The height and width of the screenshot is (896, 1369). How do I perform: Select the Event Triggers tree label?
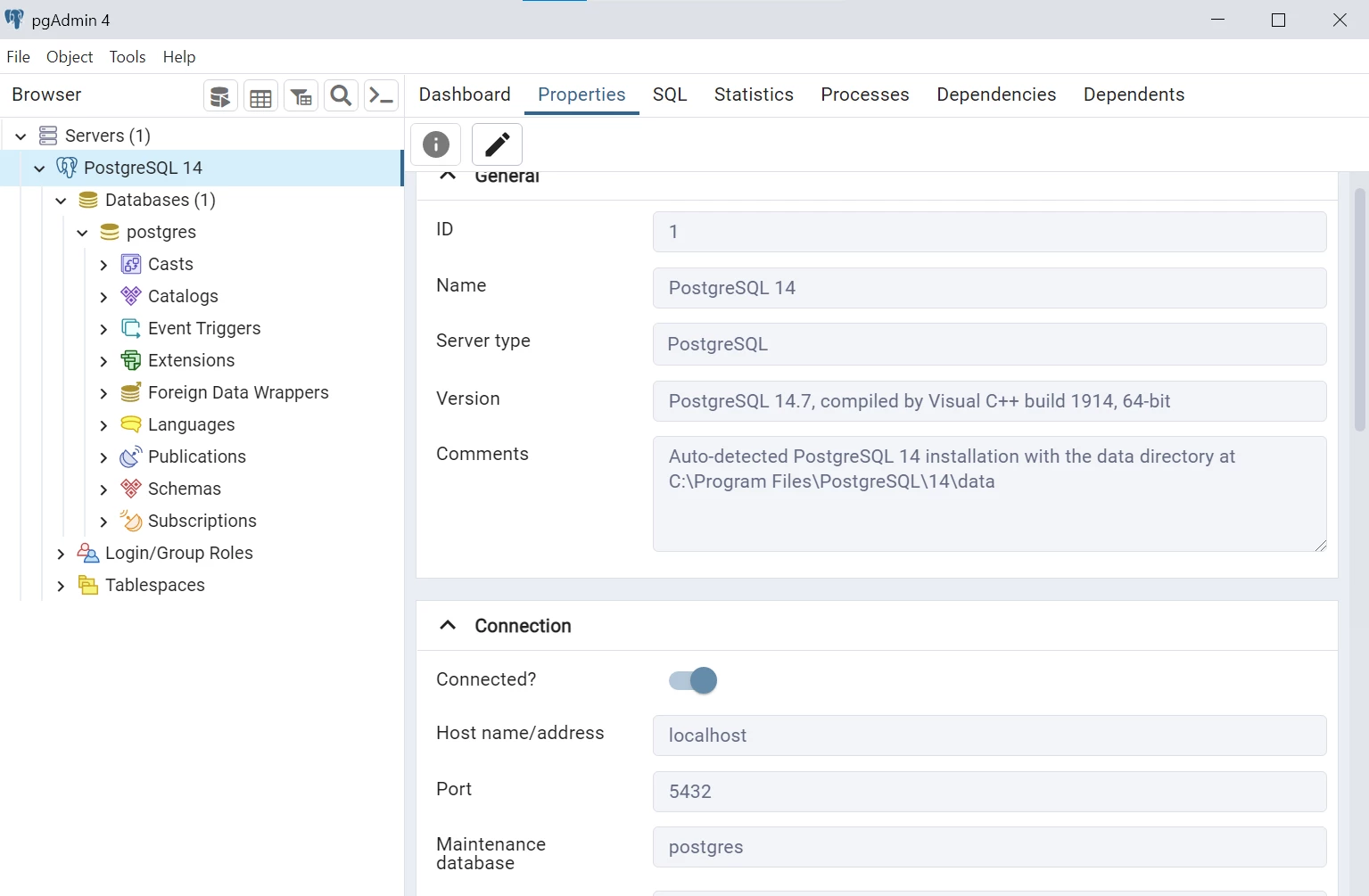[x=204, y=328]
